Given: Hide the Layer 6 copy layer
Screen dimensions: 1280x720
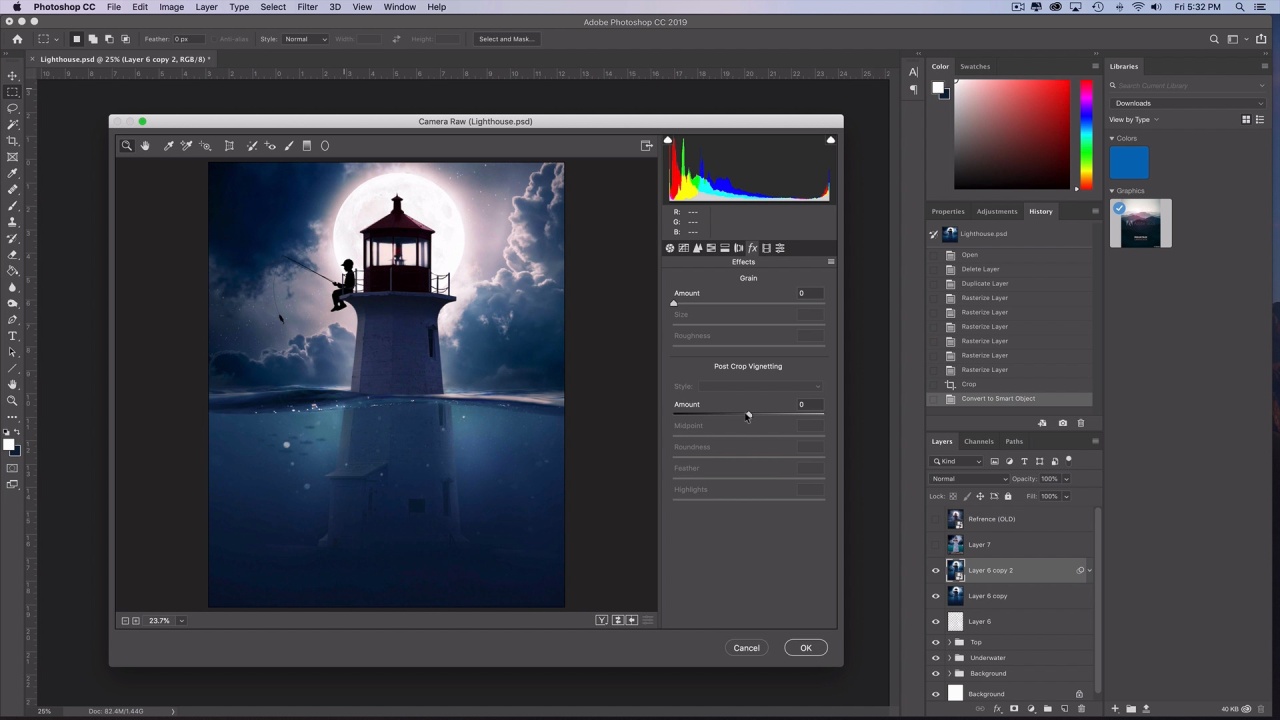Looking at the screenshot, I should (x=936, y=596).
